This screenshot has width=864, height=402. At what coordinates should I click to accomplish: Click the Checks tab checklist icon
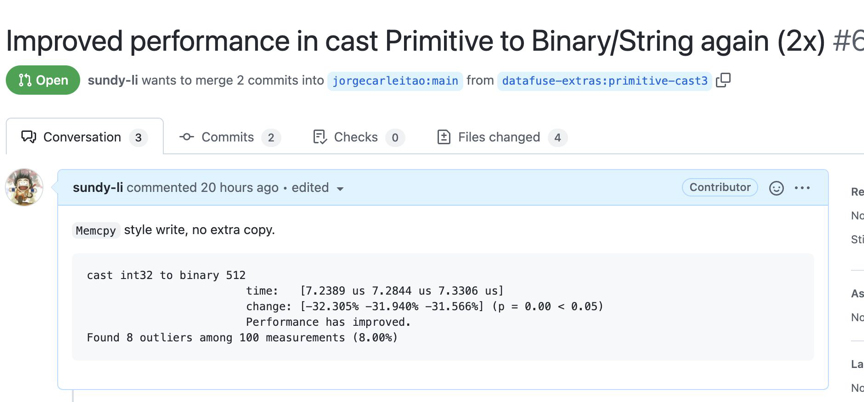tap(319, 137)
